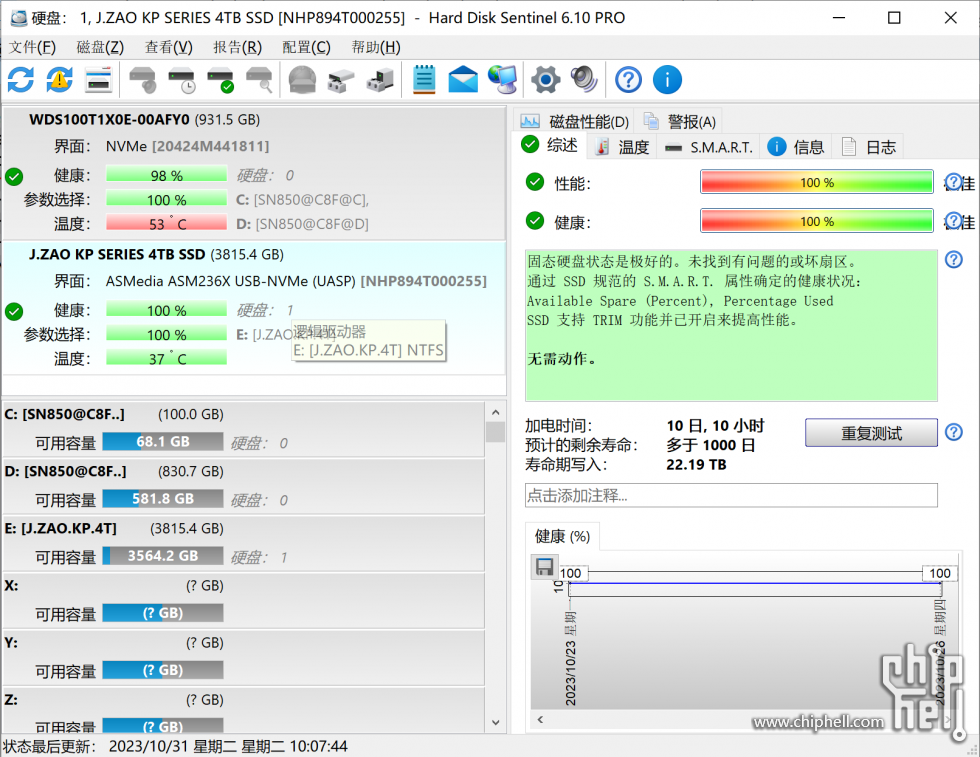Select the 综述 overview tab
Image resolution: width=980 pixels, height=757 pixels.
549,145
